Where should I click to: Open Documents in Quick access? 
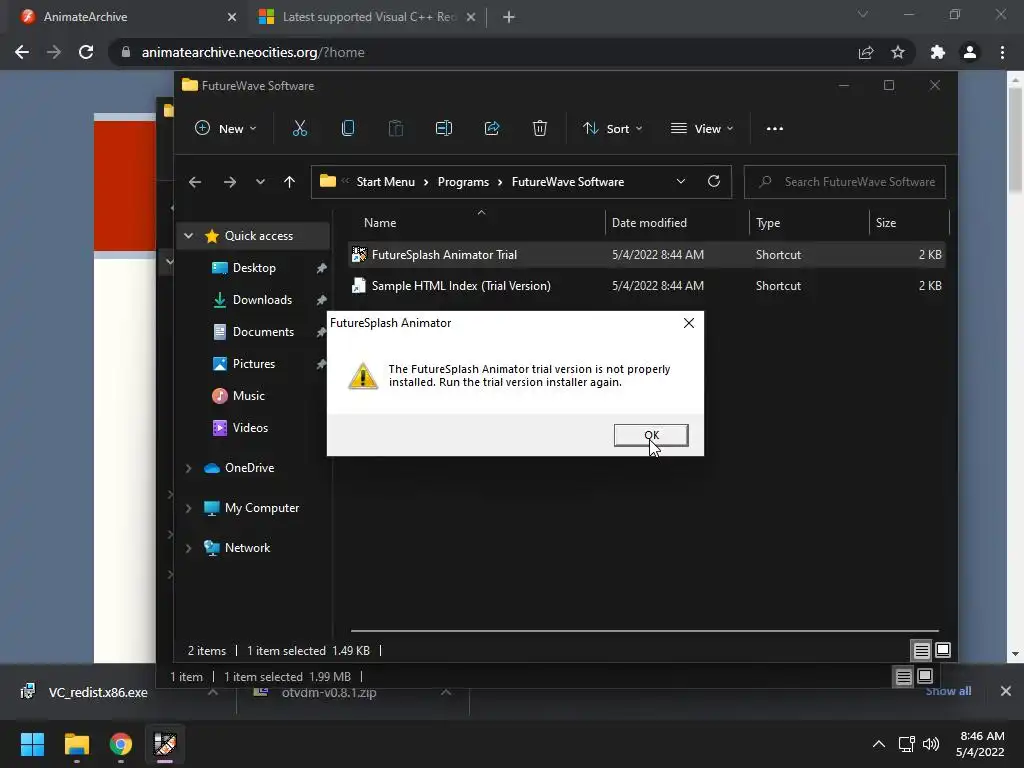pyautogui.click(x=263, y=332)
